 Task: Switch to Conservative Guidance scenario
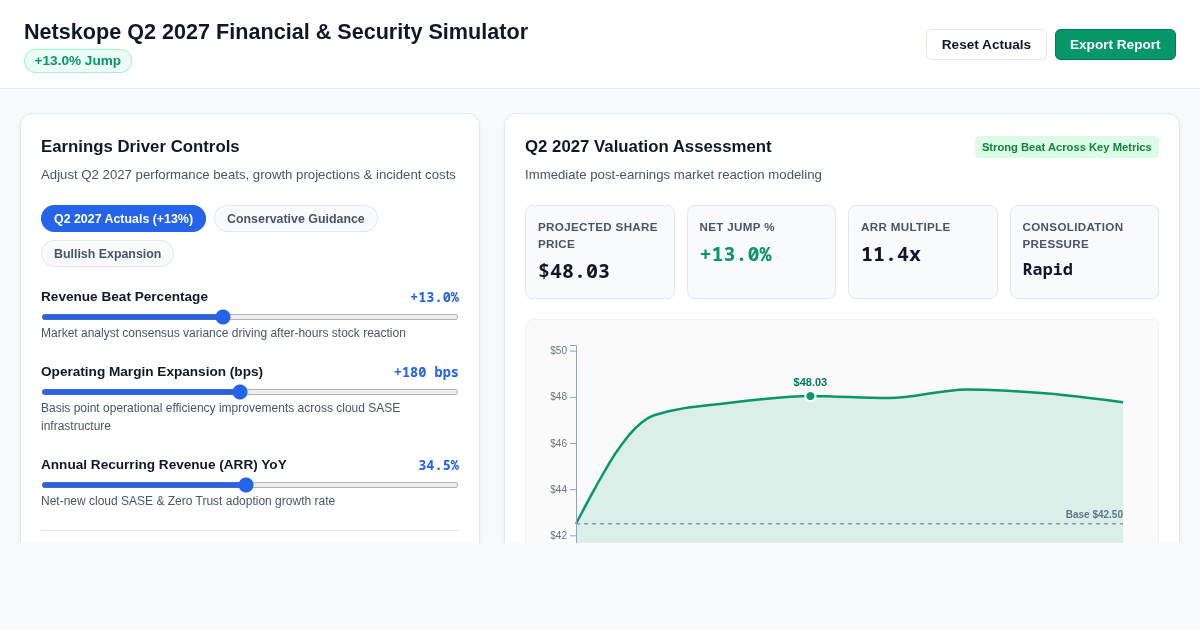pos(296,218)
